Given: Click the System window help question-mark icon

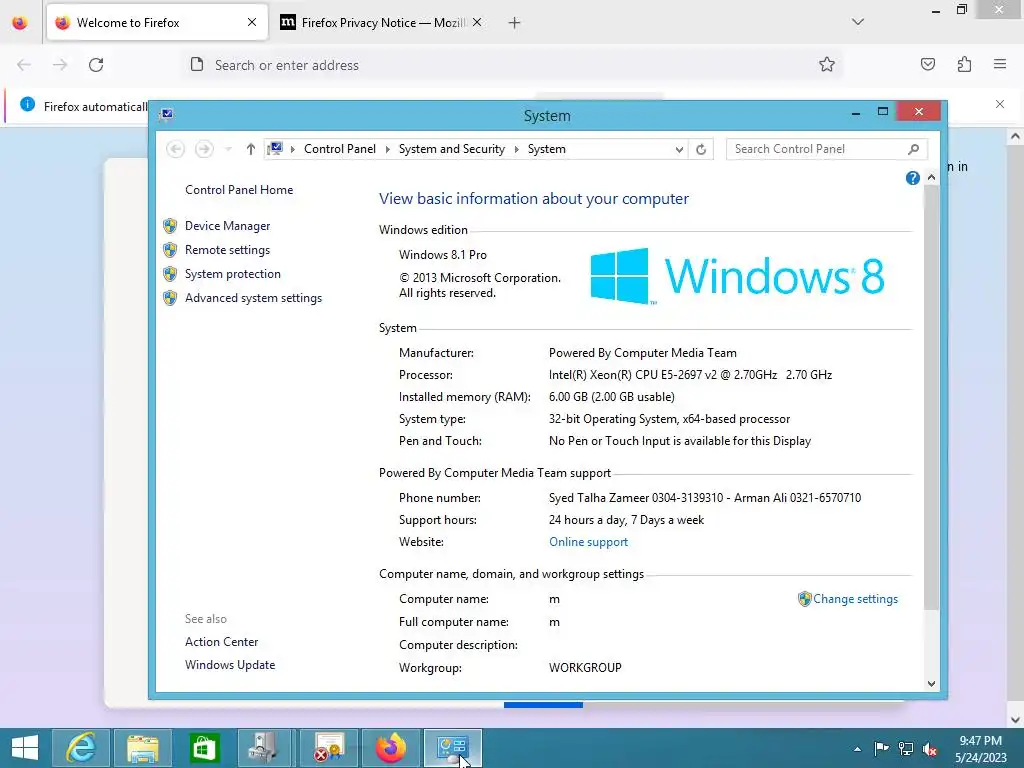Looking at the screenshot, I should 913,178.
